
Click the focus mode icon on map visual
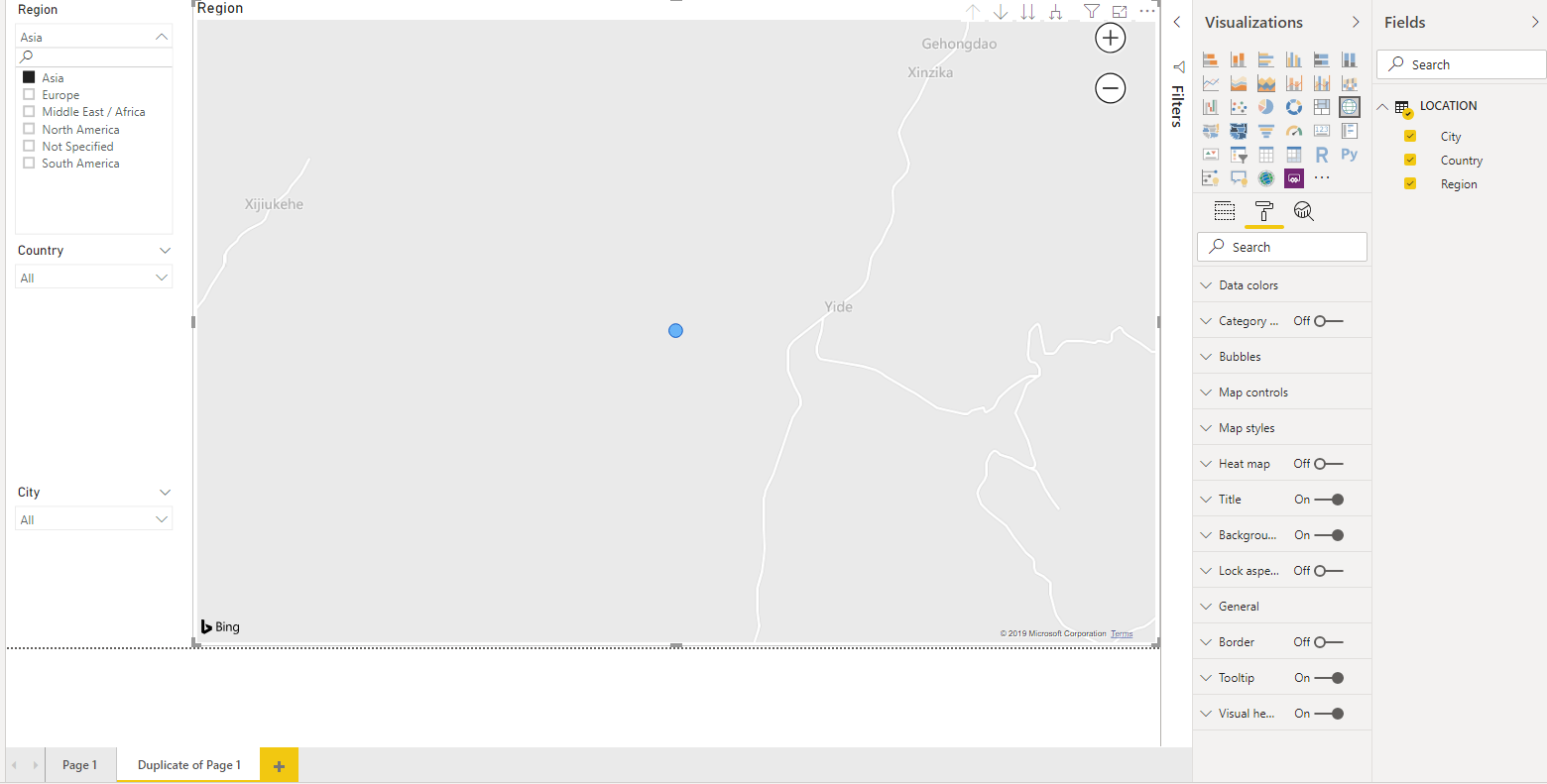[1120, 12]
